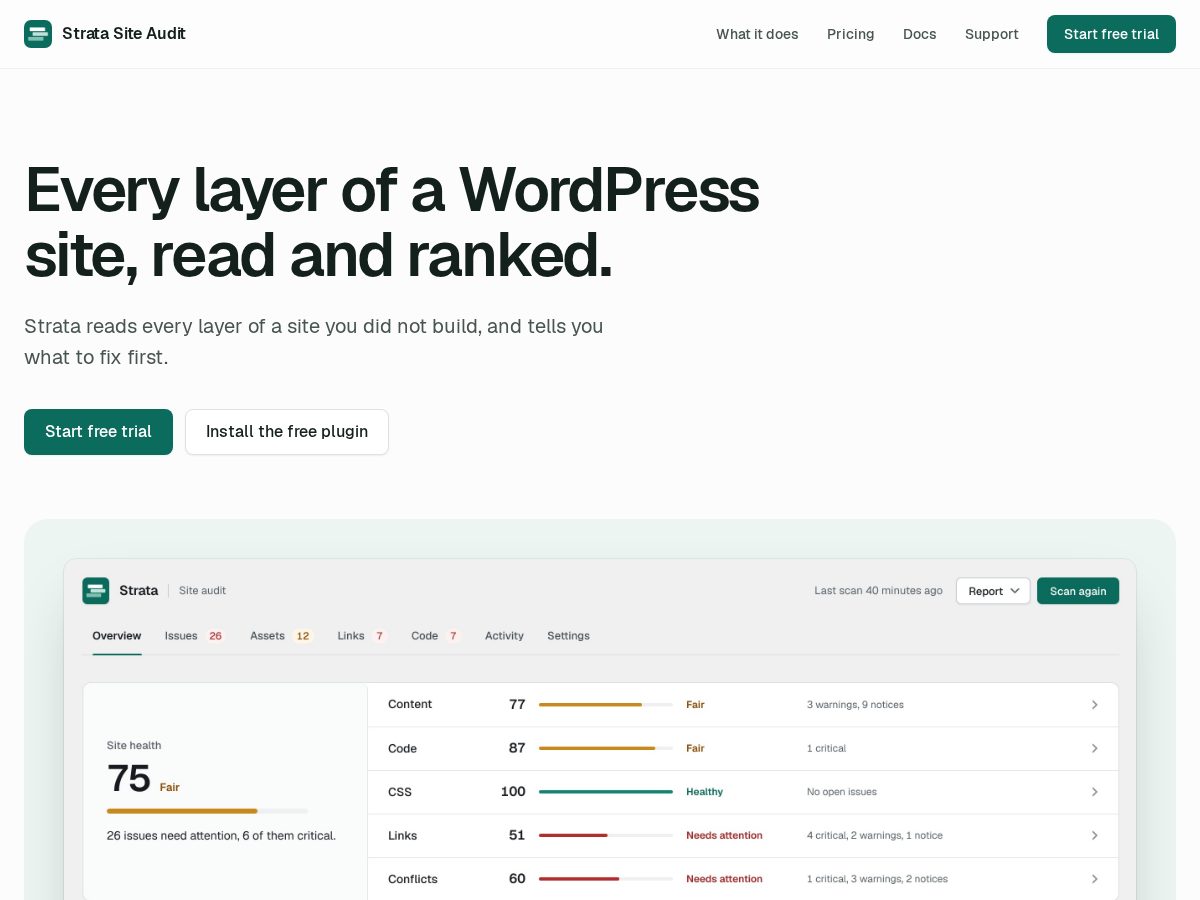The width and height of the screenshot is (1200, 900).
Task: Click the Healthy status label
Action: [704, 792]
